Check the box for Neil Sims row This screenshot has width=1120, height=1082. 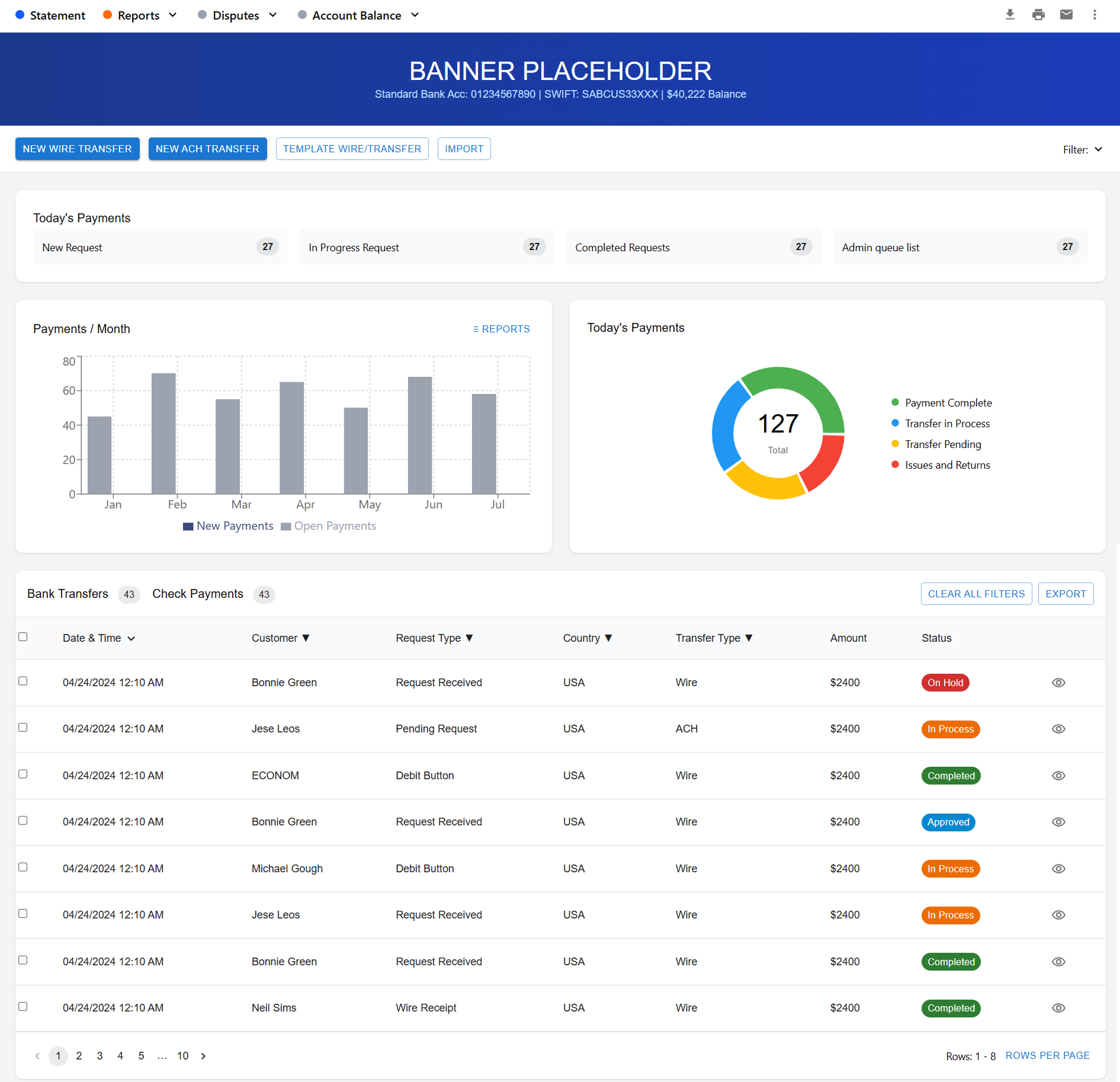pyautogui.click(x=23, y=1006)
